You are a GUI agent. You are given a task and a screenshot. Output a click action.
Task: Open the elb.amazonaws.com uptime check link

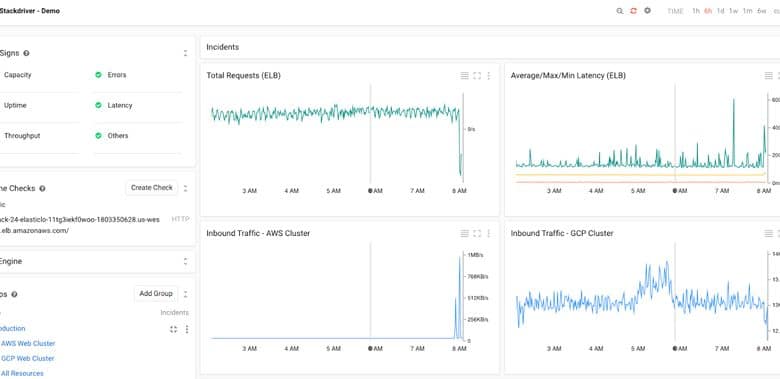coord(80,225)
